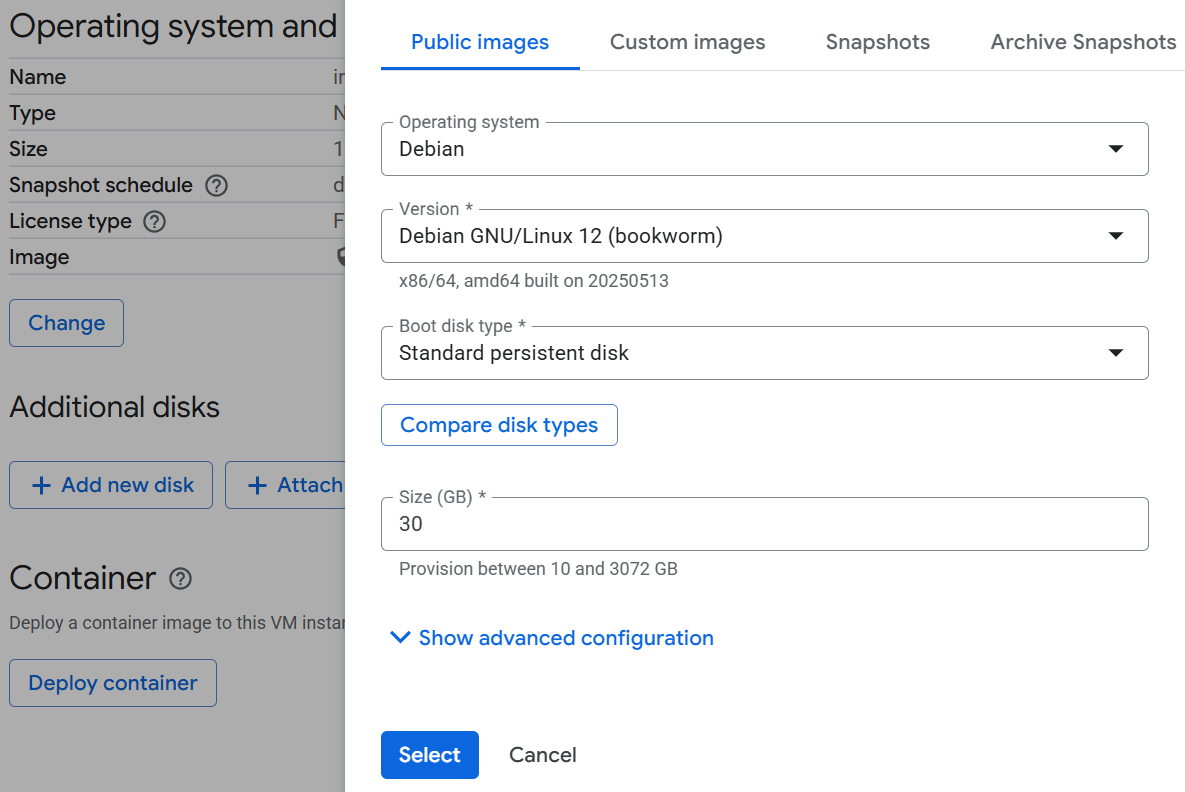Click the Snapshot schedule help icon
Image resolution: width=1185 pixels, height=792 pixels.
(x=216, y=186)
